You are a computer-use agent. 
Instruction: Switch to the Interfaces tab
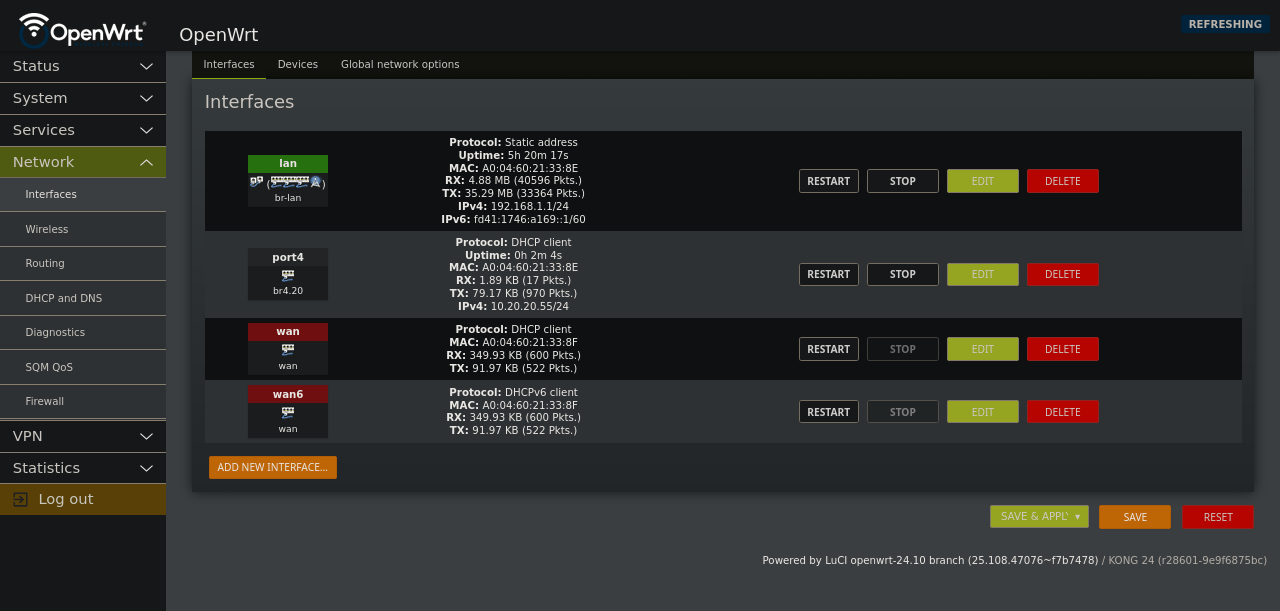(229, 64)
